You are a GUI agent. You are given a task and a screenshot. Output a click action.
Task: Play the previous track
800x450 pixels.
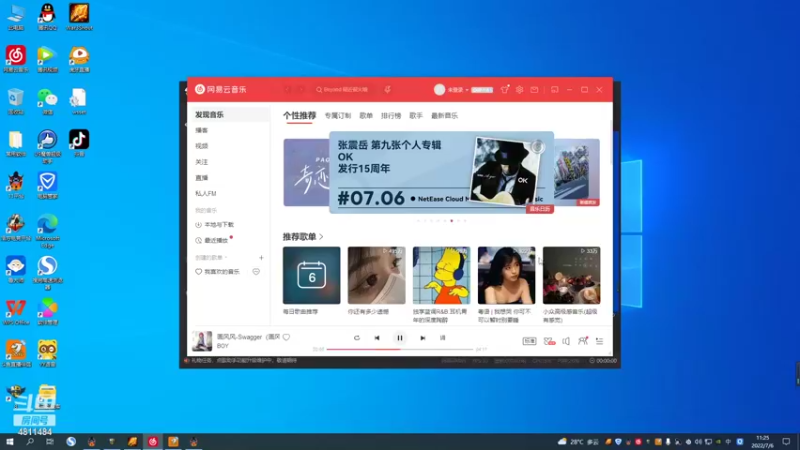coord(377,338)
